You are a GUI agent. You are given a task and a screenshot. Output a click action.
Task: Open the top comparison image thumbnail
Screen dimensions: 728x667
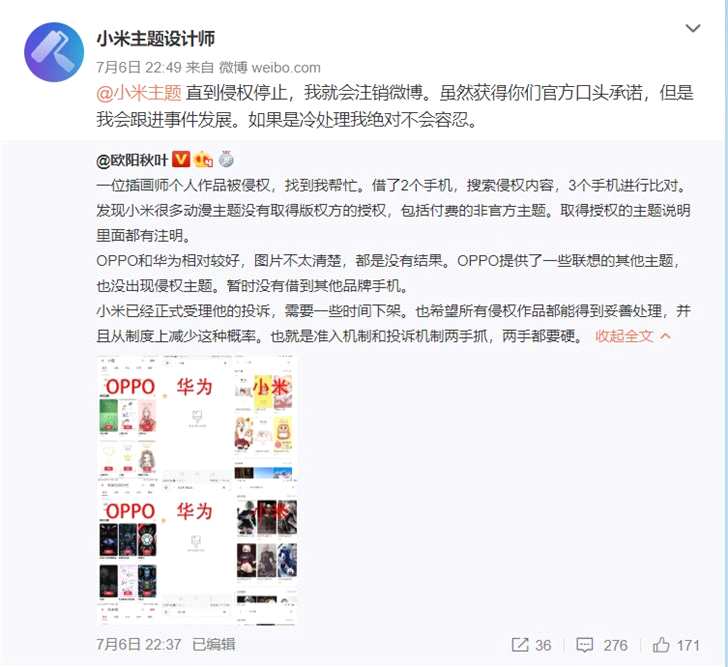[x=197, y=420]
